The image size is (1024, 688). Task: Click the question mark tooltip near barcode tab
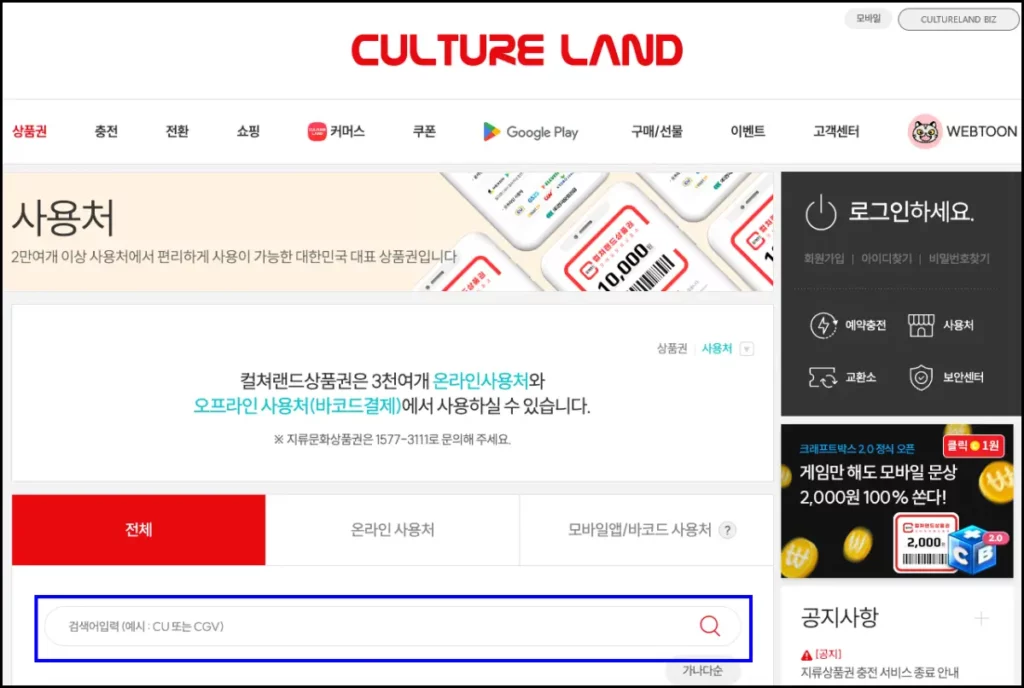coord(728,530)
